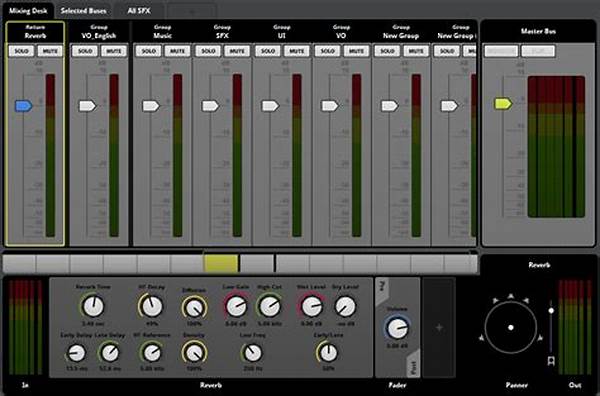Solo the Reverb return bus
The image size is (600, 396).
[x=21, y=51]
